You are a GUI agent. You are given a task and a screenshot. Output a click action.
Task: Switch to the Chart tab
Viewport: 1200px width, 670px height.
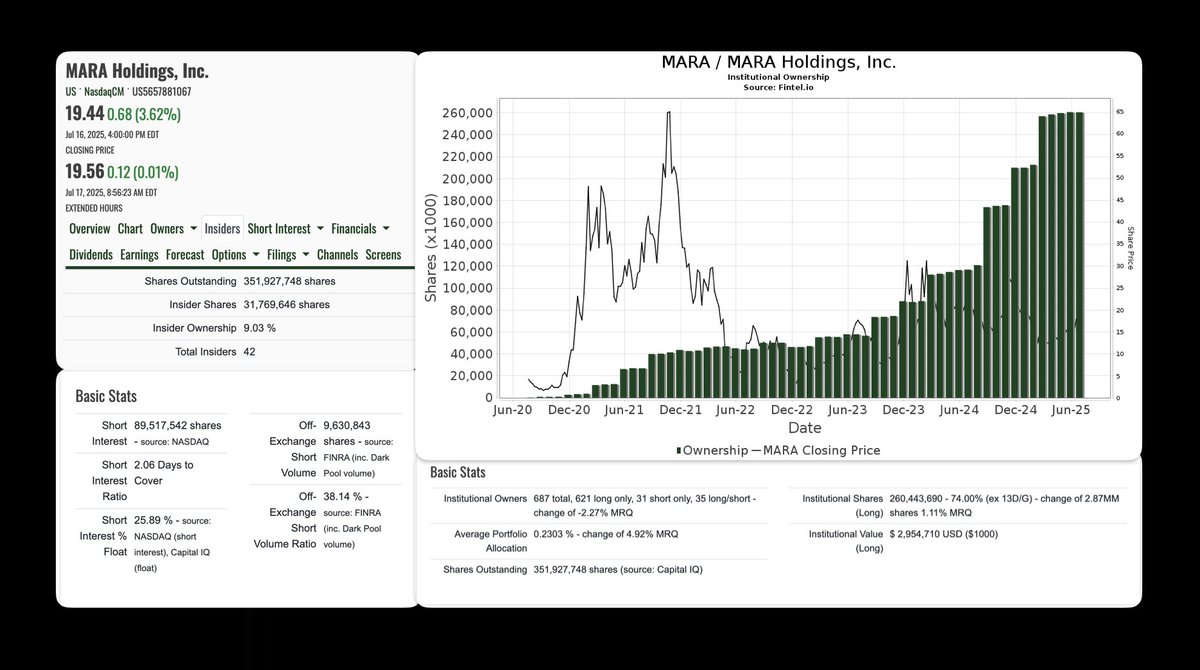[x=131, y=229]
